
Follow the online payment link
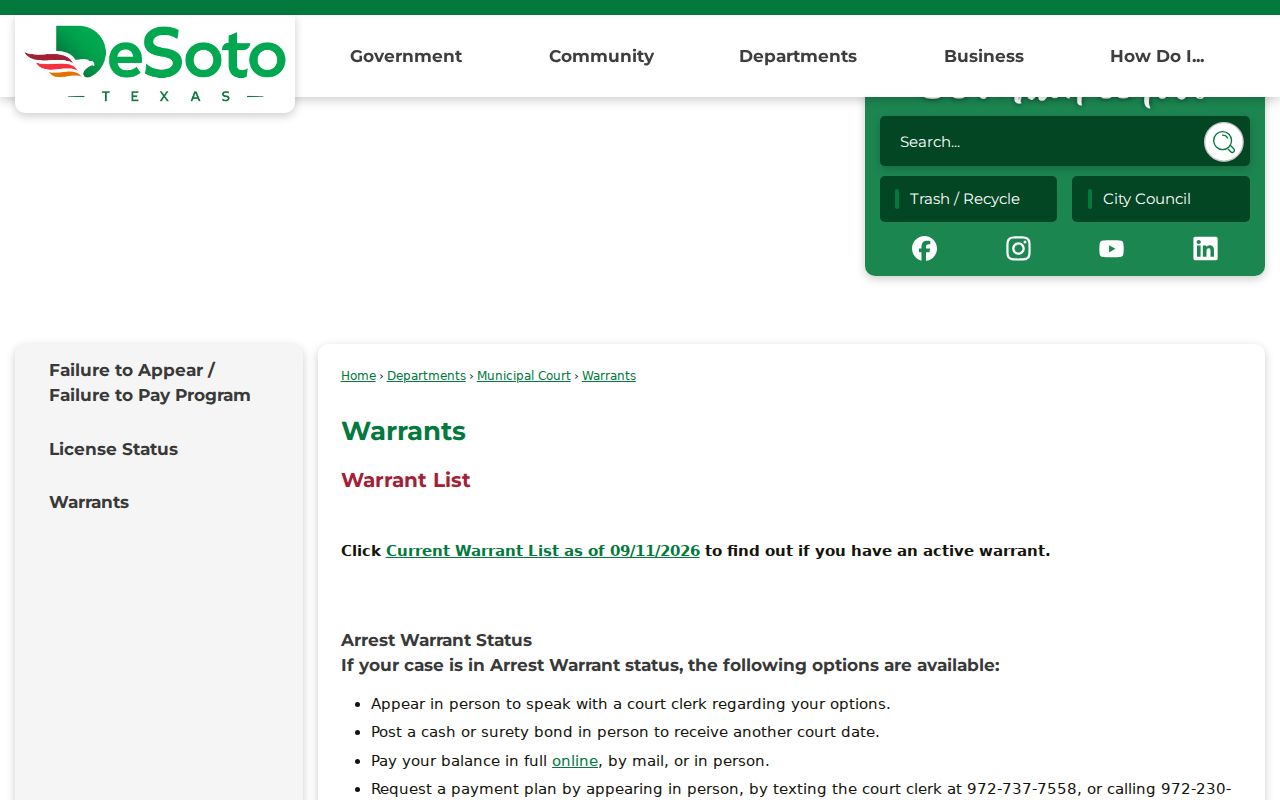click(575, 761)
